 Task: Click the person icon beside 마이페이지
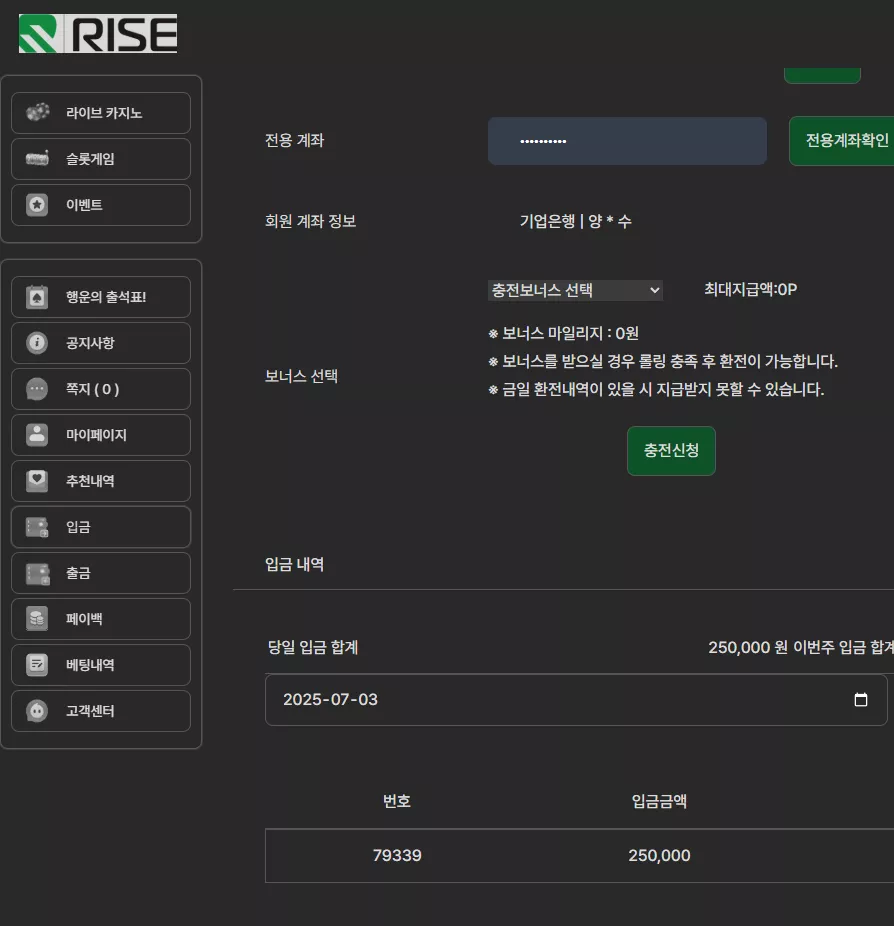click(37, 435)
